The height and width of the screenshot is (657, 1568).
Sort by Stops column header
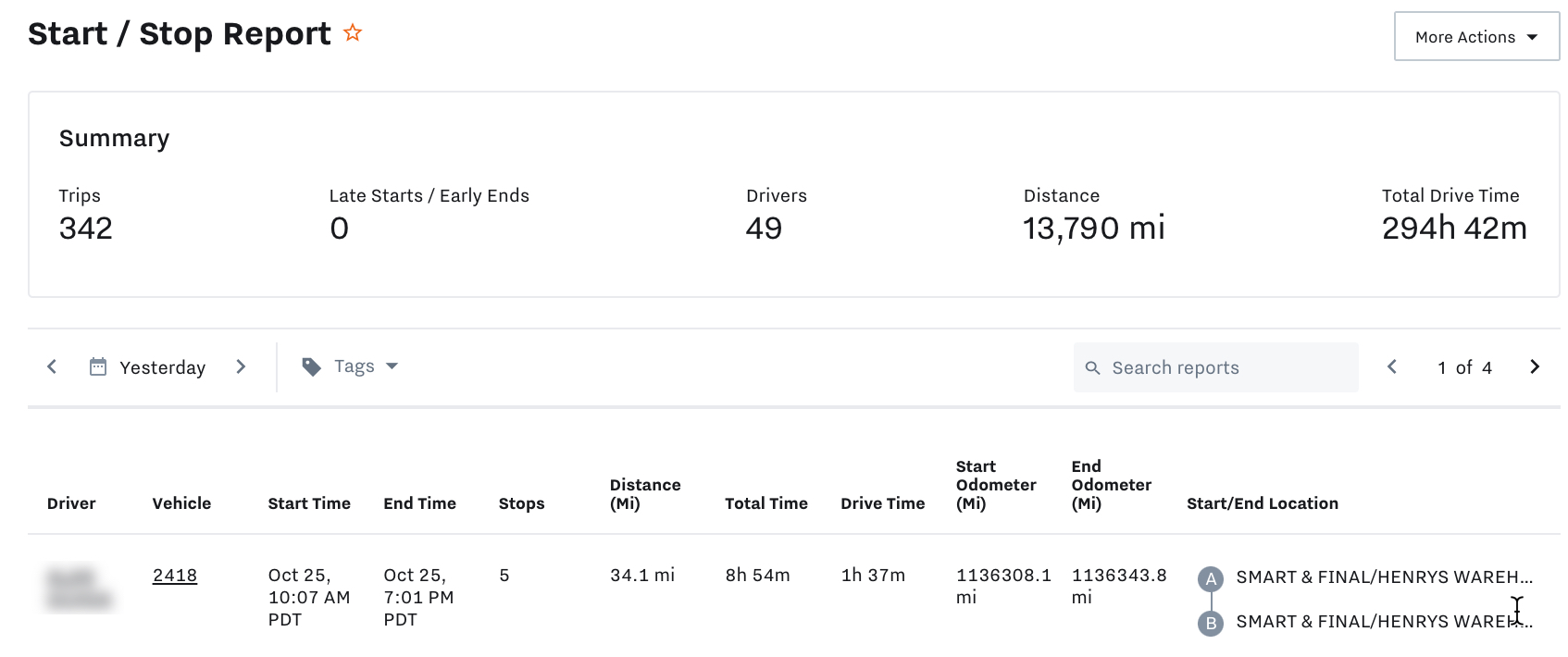coord(521,503)
